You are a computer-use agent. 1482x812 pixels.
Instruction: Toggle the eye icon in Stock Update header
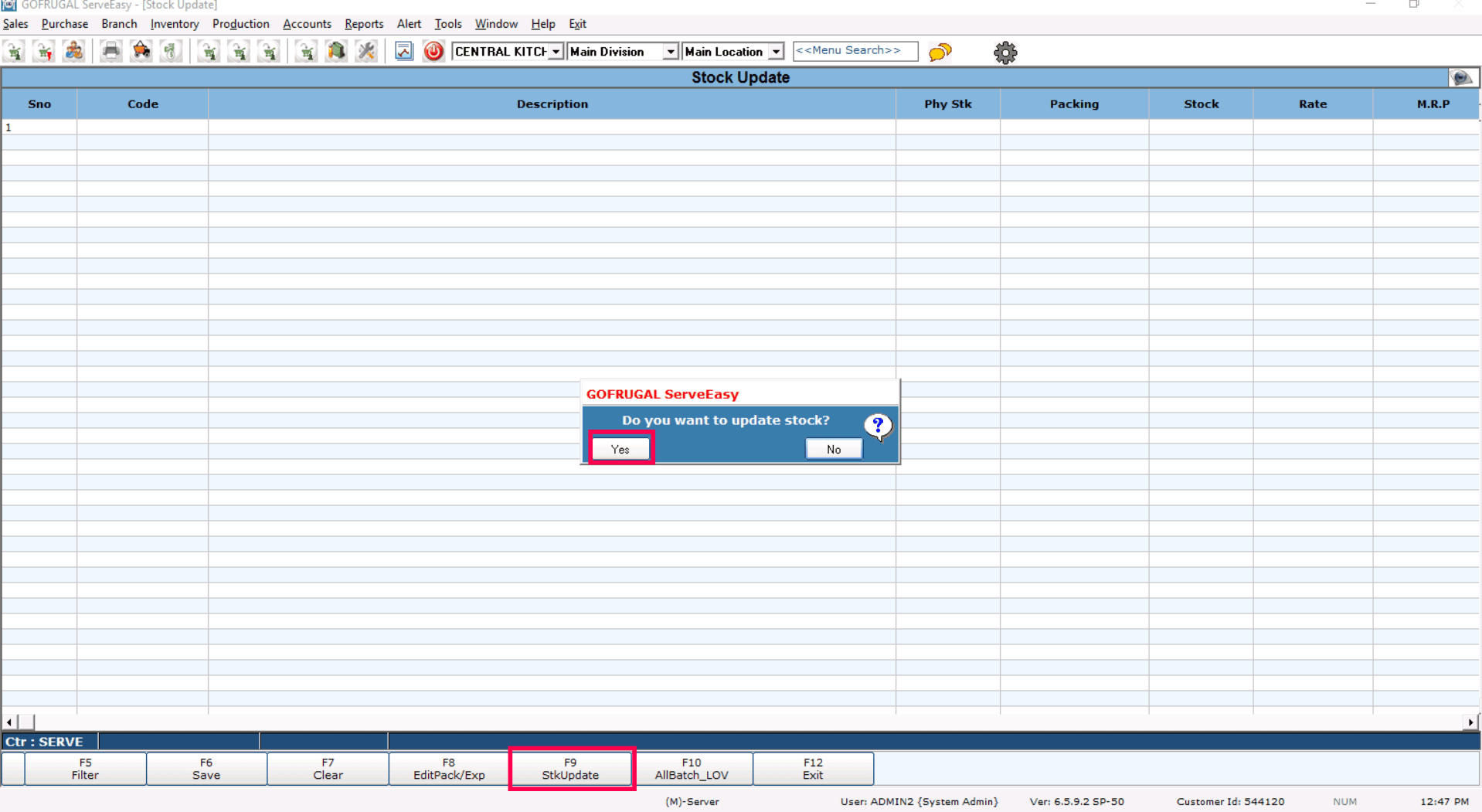(1461, 77)
